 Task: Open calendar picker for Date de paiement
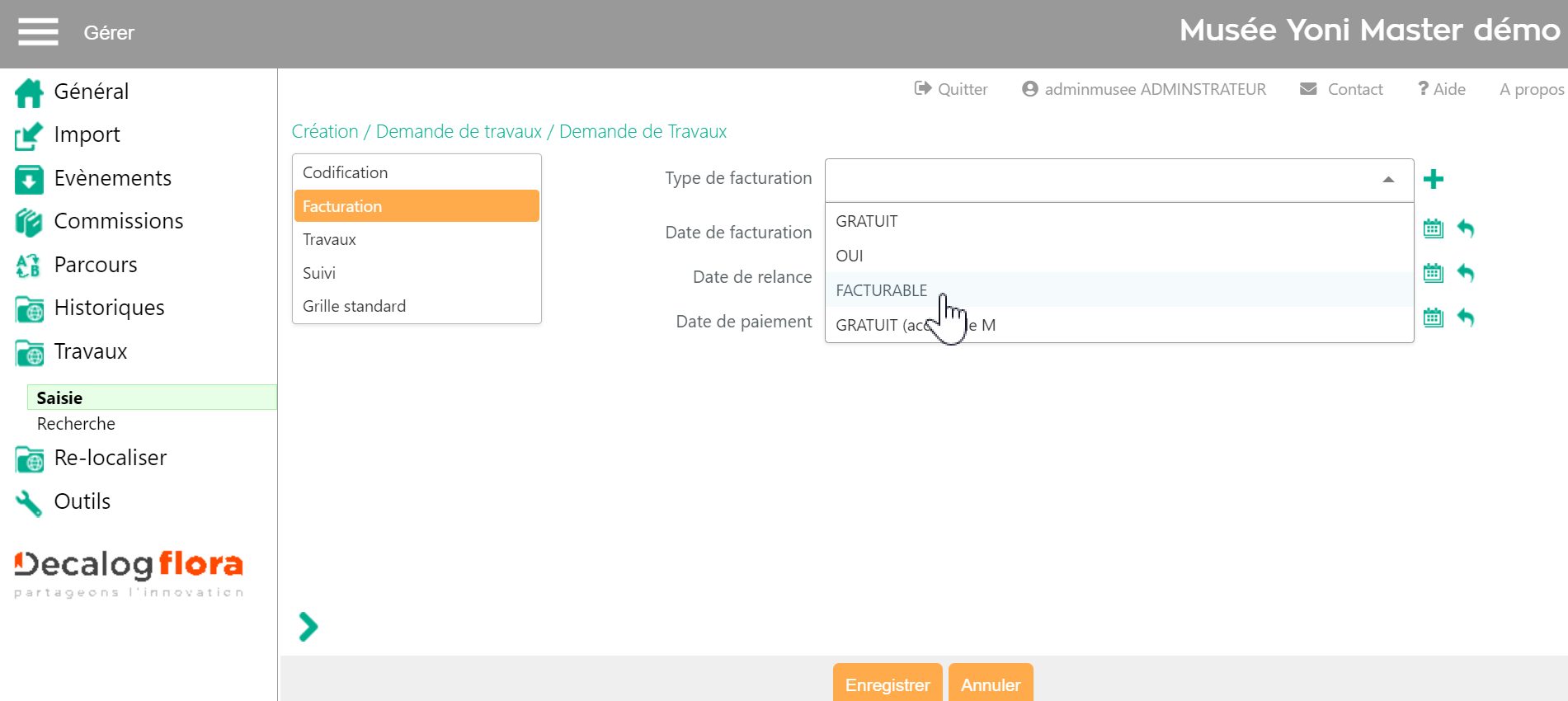[x=1434, y=318]
